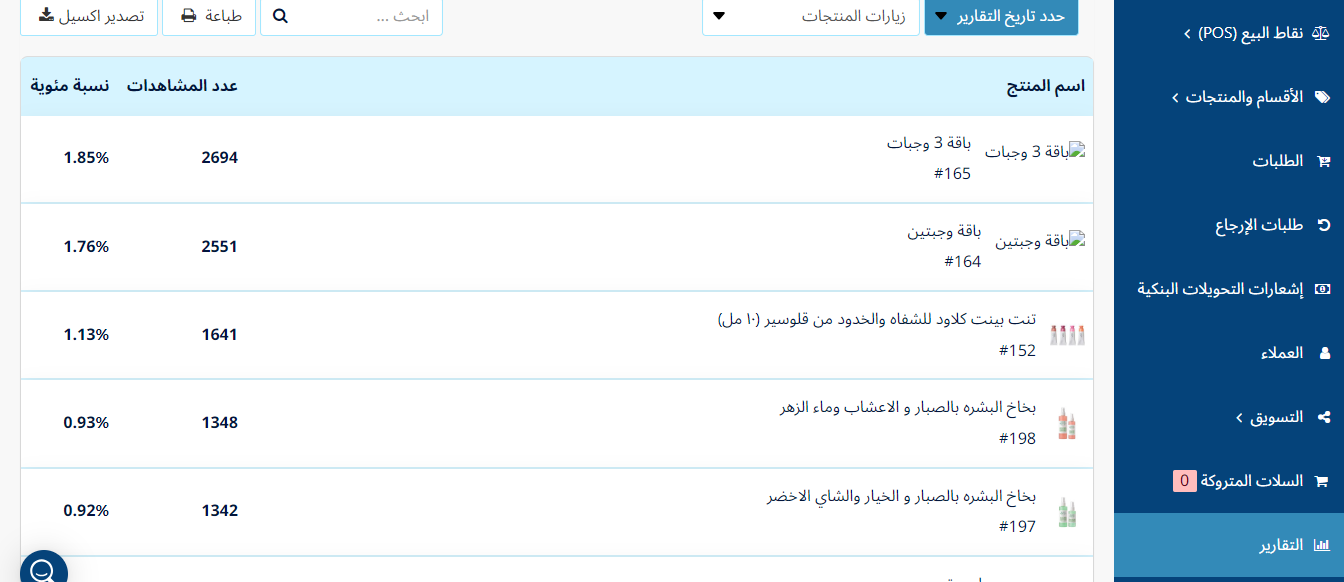Click the thumbnail for product #198

coord(1067,423)
